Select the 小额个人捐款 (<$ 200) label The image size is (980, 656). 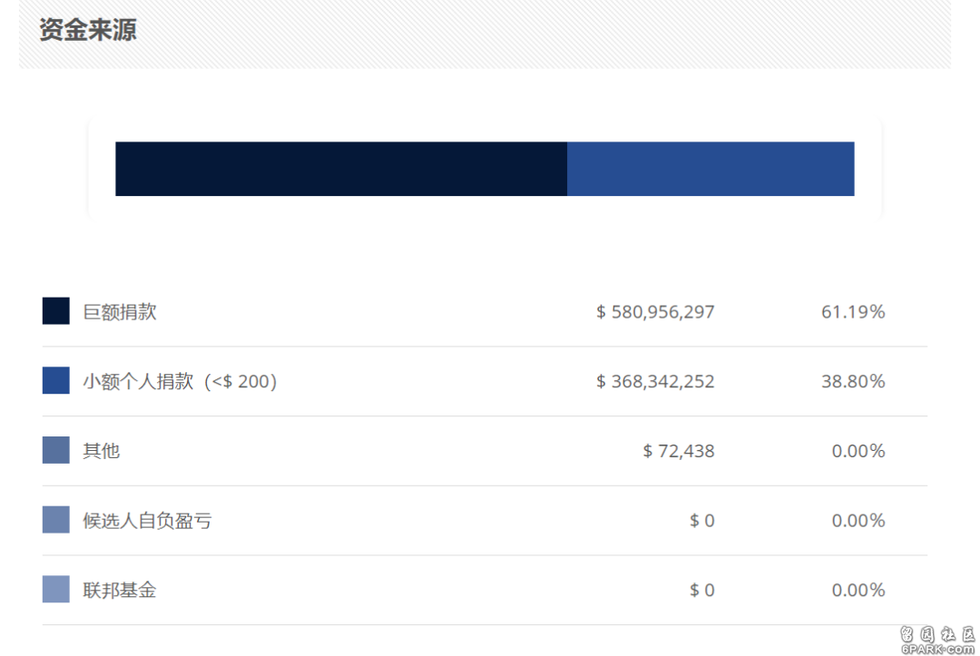(x=180, y=381)
